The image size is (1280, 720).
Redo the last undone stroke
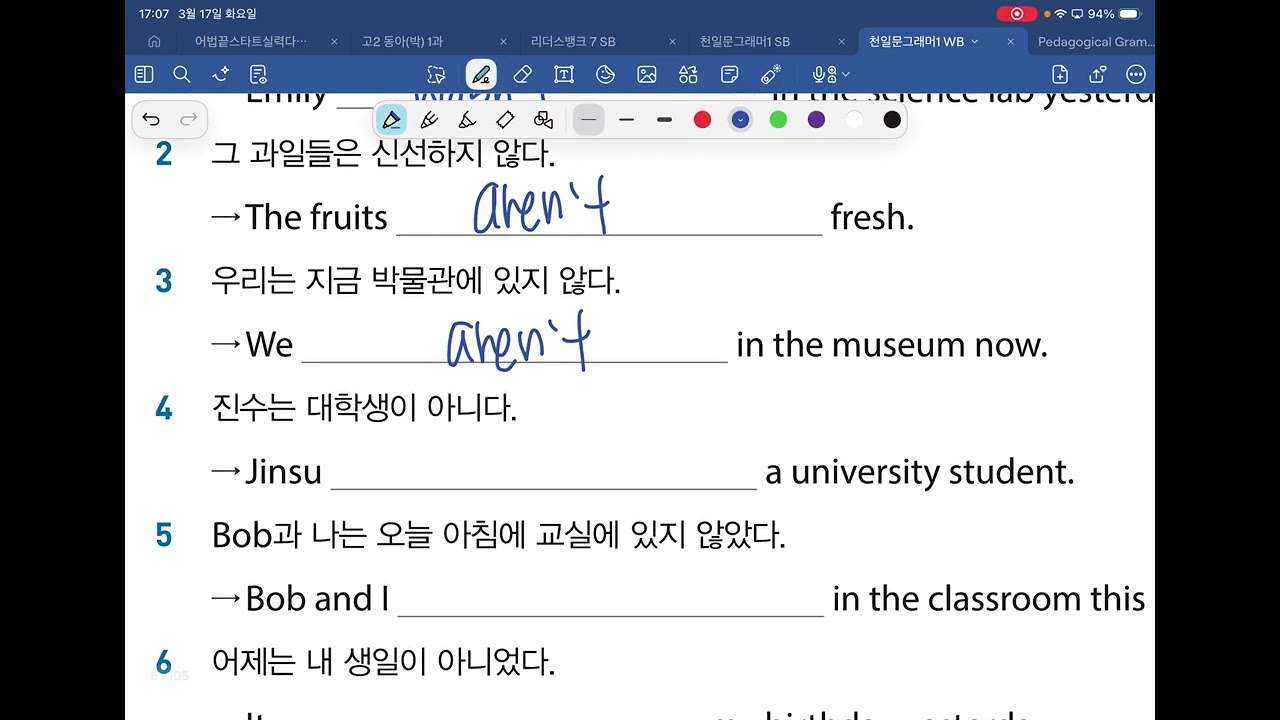point(188,120)
